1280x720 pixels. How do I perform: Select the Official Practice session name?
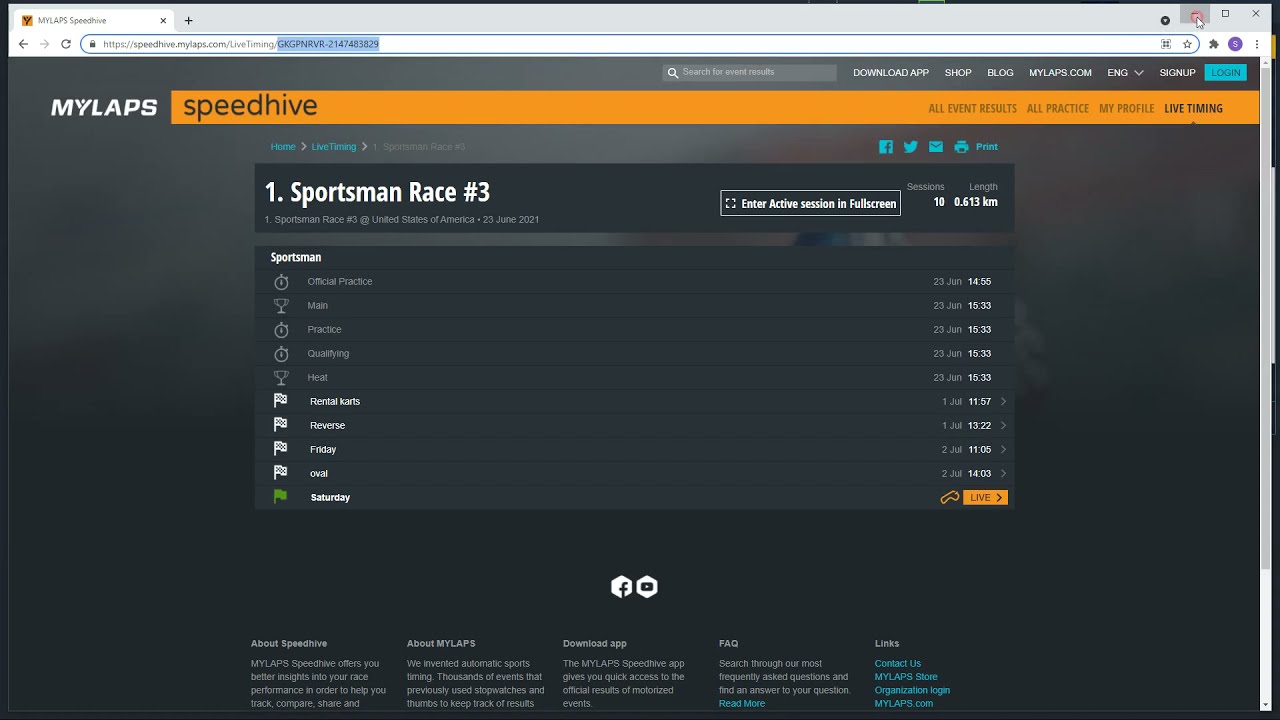tap(340, 282)
